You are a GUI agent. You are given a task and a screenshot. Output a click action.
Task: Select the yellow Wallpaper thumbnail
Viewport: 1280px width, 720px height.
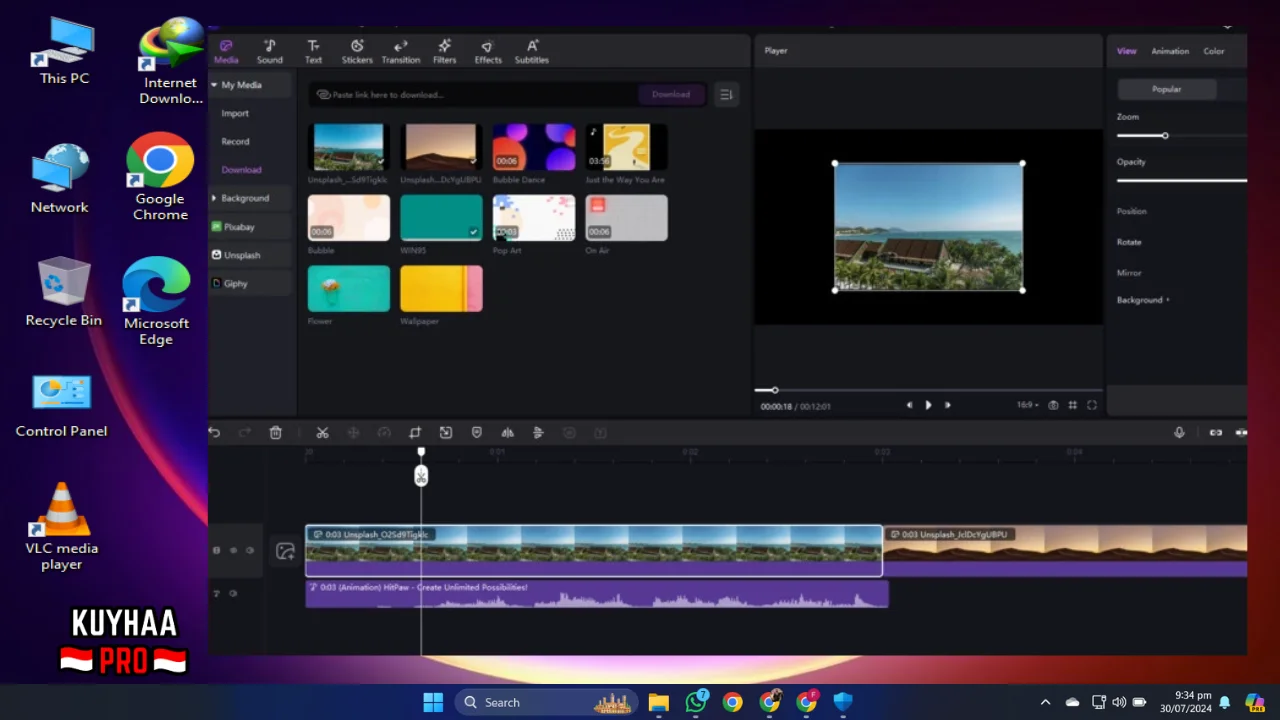click(x=441, y=289)
